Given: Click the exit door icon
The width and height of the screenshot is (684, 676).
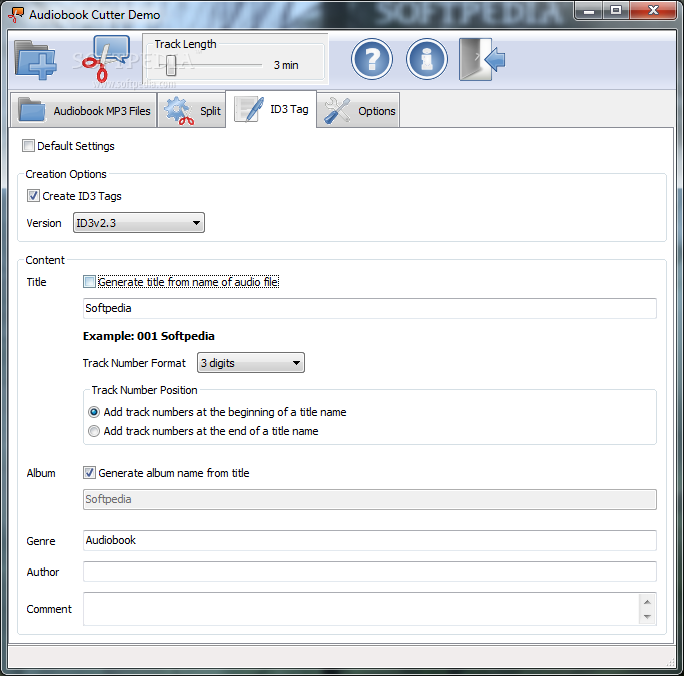Looking at the screenshot, I should 482,59.
